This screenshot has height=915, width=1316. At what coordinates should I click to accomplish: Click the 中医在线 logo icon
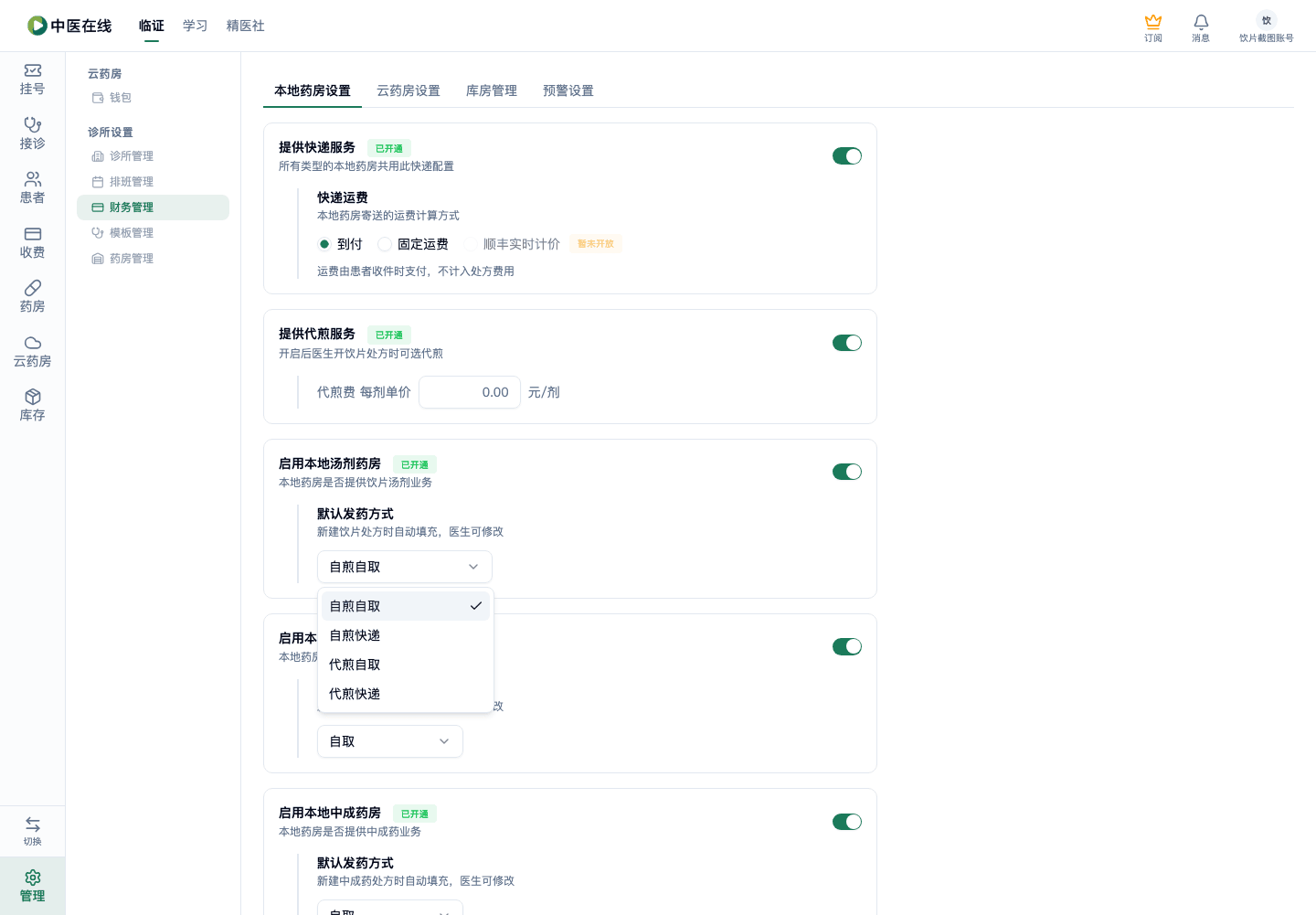(37, 26)
